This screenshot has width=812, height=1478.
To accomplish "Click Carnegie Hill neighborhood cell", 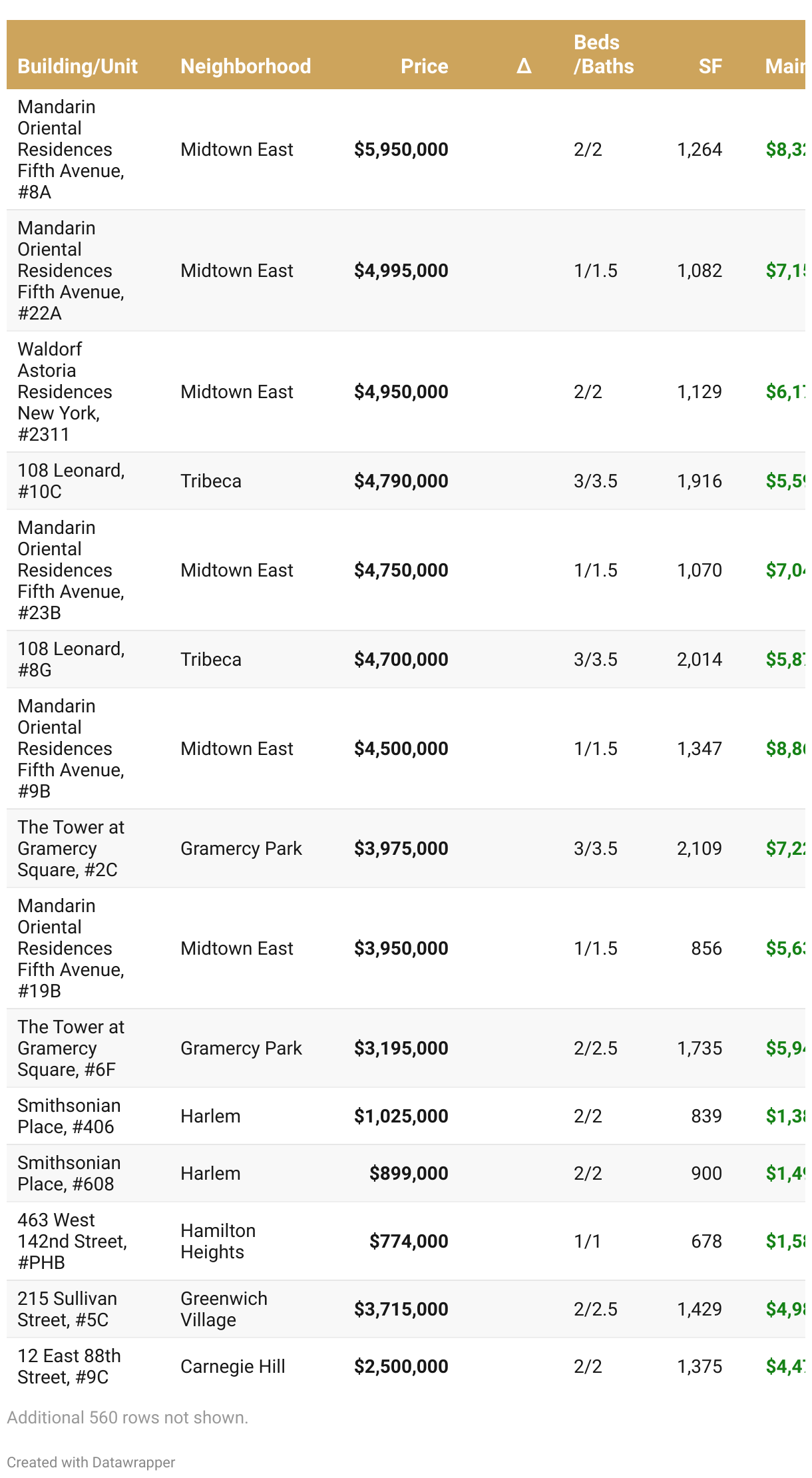I will click(x=232, y=1366).
